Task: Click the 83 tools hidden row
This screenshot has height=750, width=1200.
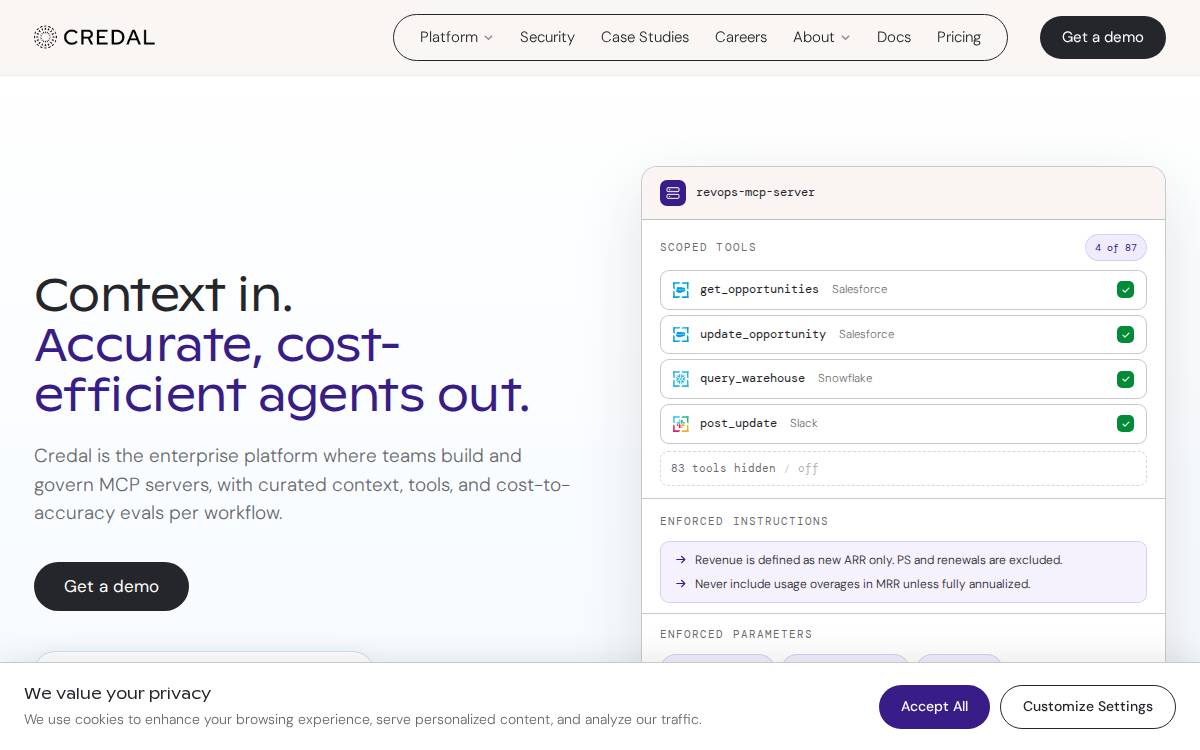Action: (903, 469)
